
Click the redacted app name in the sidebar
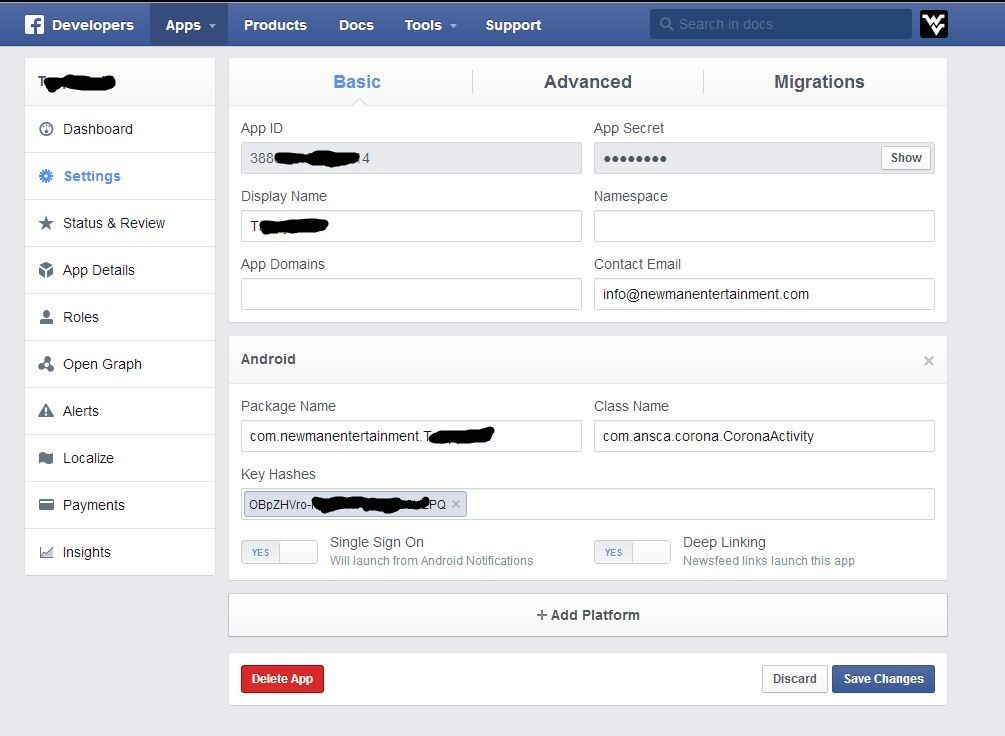(77, 82)
